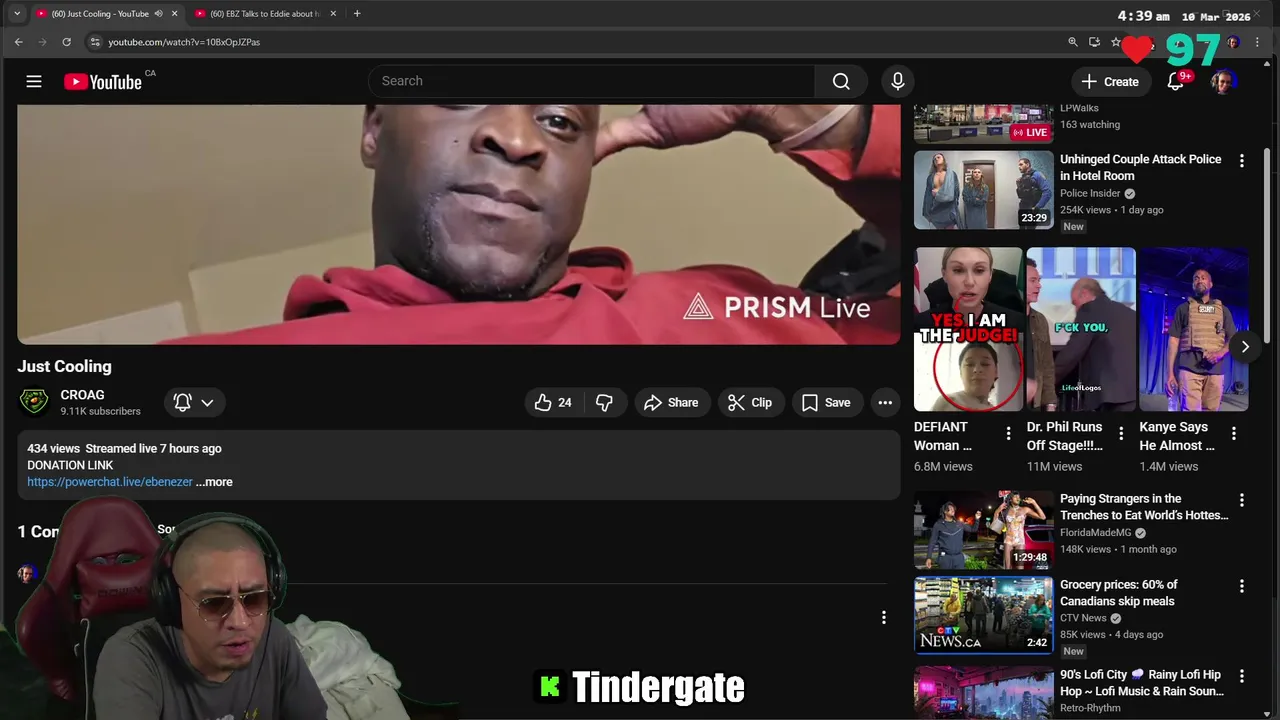Screen dimensions: 1280x720
Task: Click 9.11K subscribers text
Action: [100, 411]
